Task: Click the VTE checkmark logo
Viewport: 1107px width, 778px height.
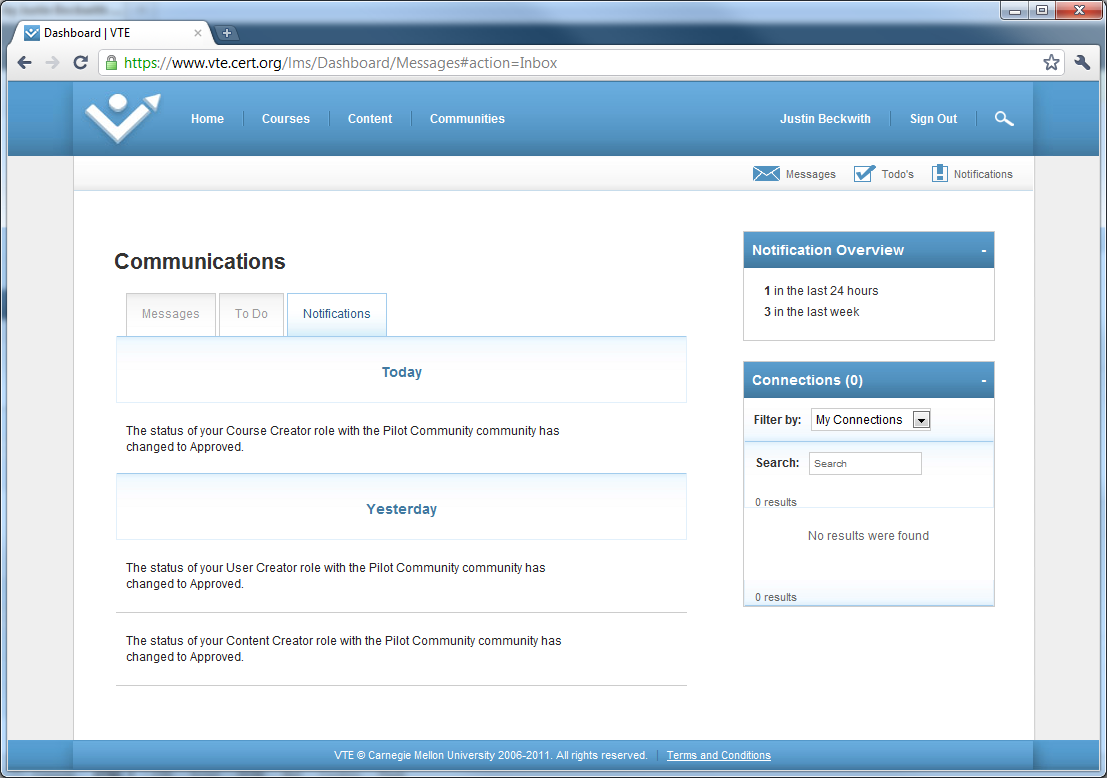Action: (x=123, y=118)
